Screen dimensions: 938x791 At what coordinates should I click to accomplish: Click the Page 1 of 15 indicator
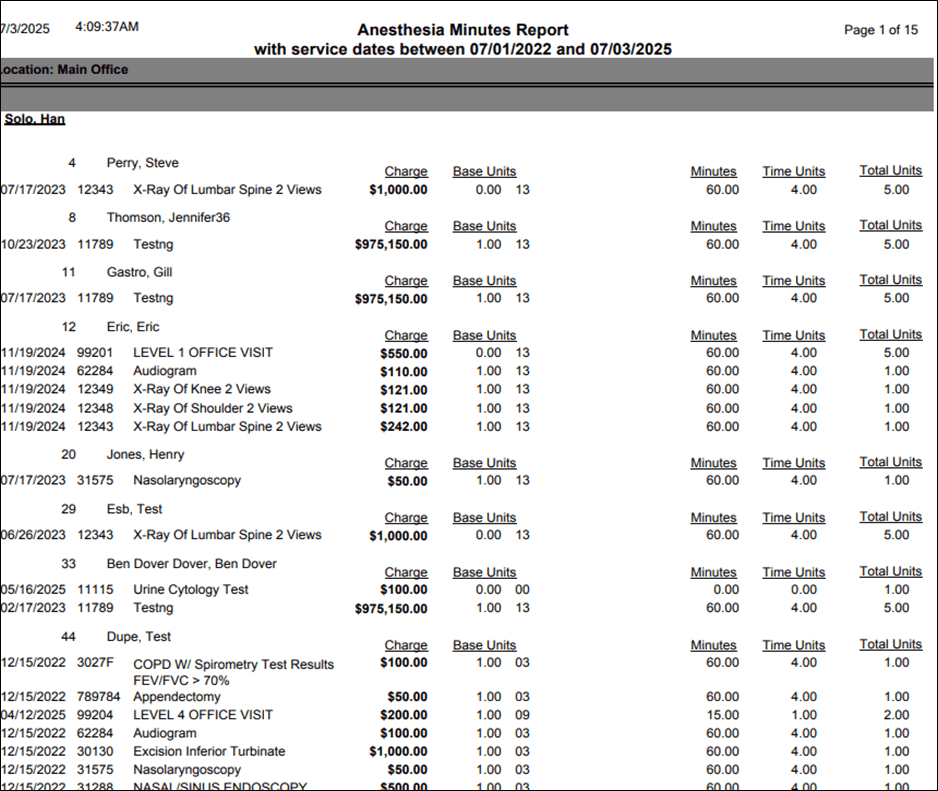tap(880, 30)
